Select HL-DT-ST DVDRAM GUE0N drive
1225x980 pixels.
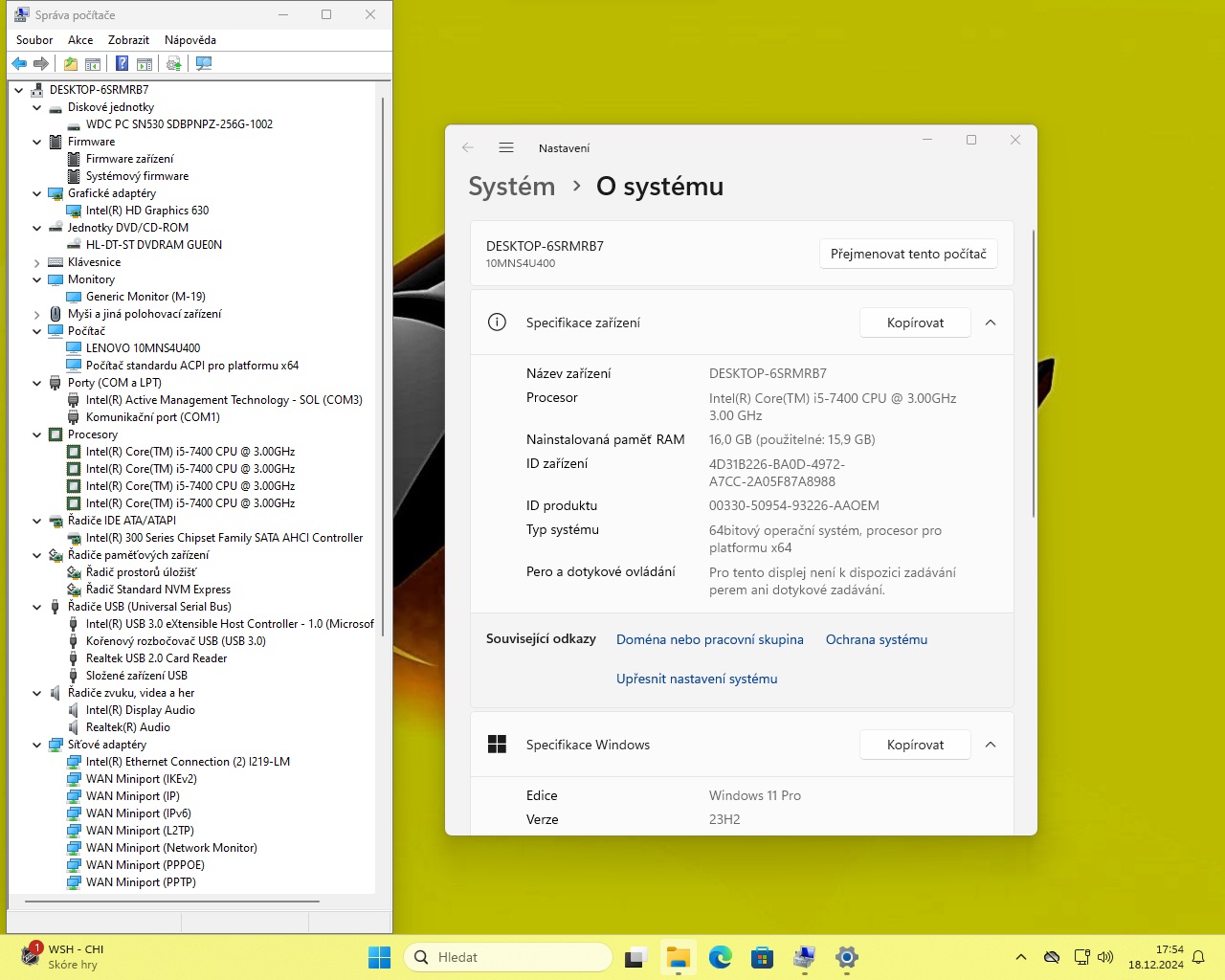tap(154, 245)
